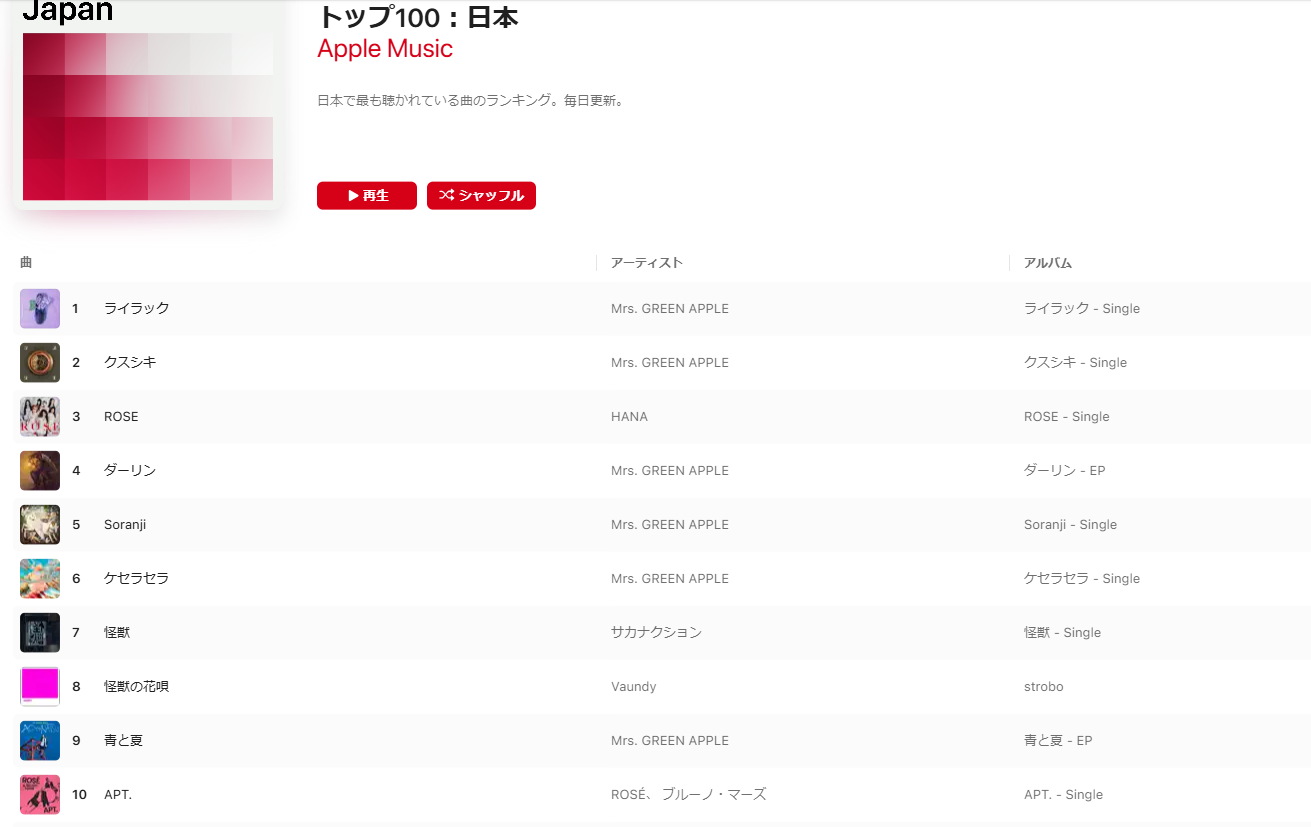The image size is (1311, 827).
Task: Click the ライラック album cover thumbnail
Action: coord(40,309)
